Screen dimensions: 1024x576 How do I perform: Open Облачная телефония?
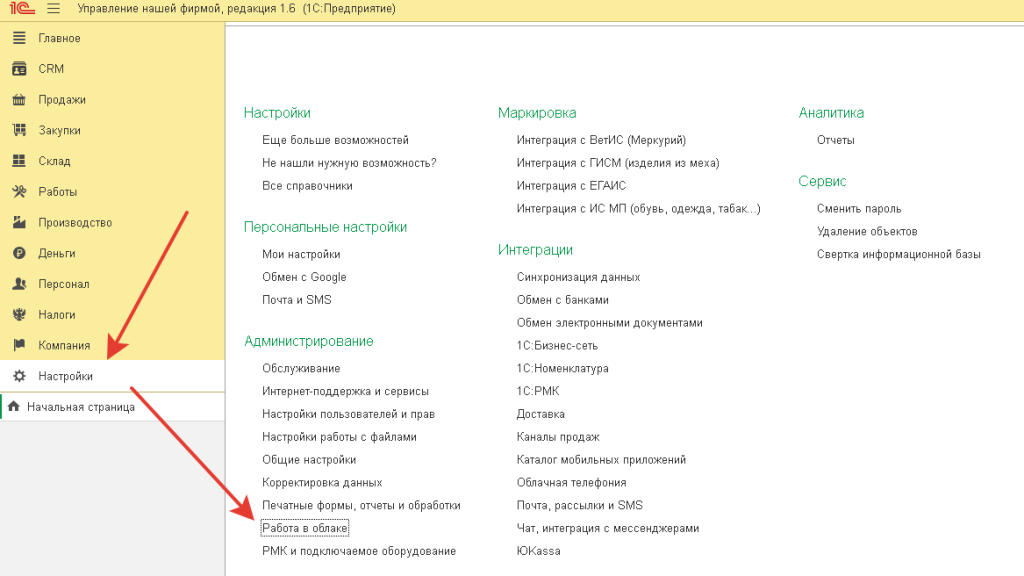[x=571, y=483]
